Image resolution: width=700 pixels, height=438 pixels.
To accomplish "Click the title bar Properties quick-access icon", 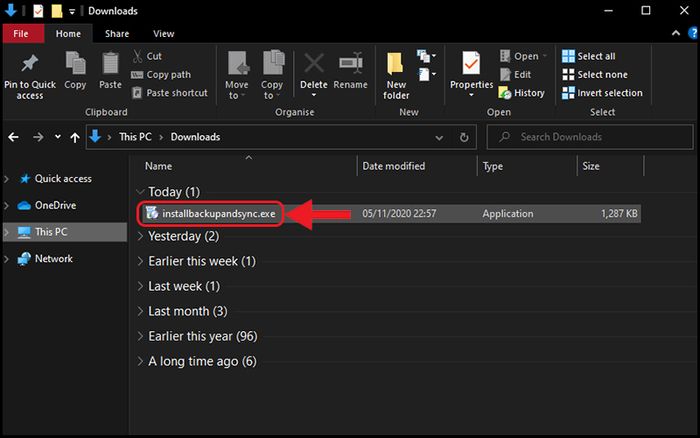I will coord(38,11).
